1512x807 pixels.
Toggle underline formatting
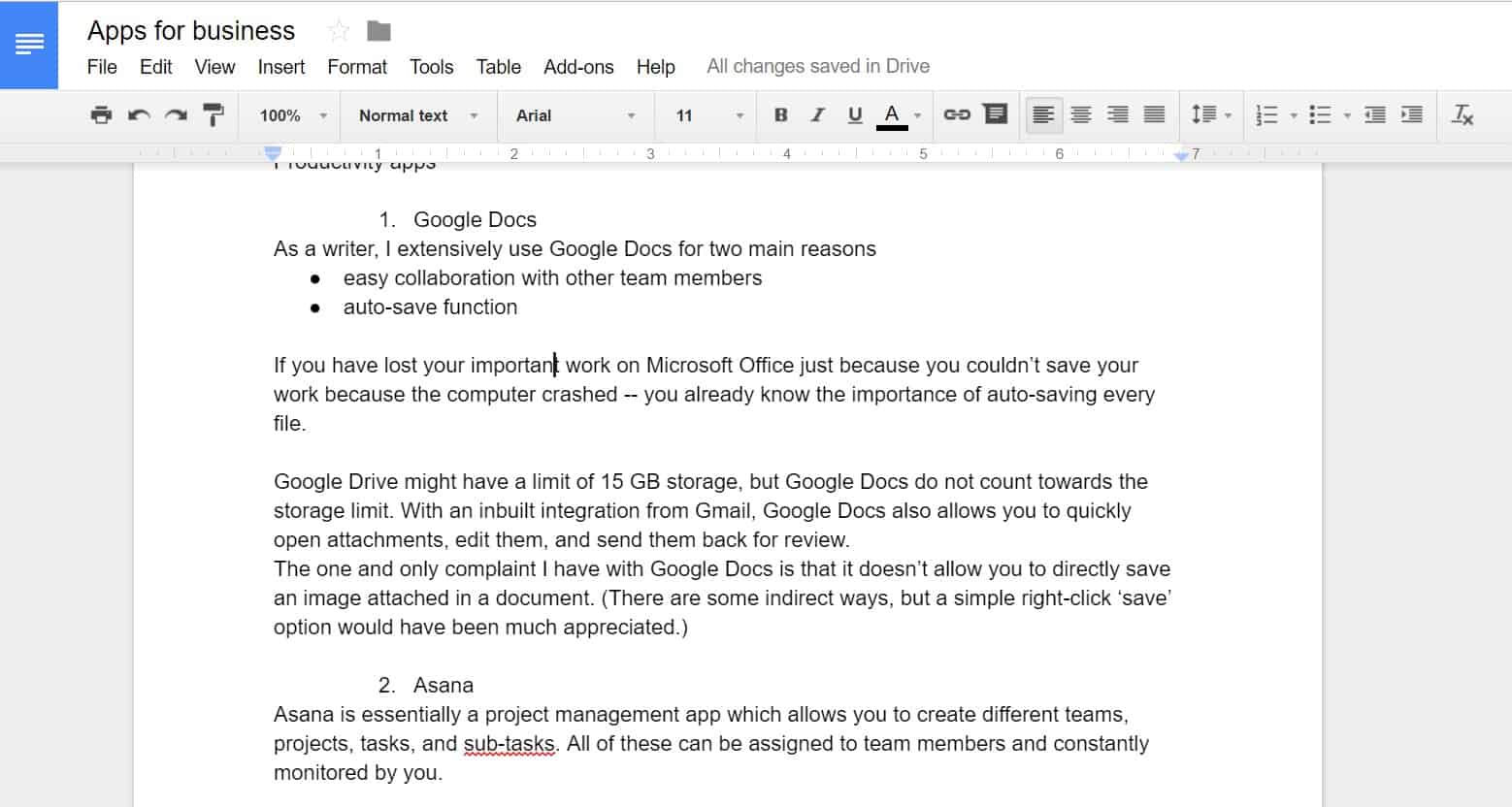(x=854, y=115)
